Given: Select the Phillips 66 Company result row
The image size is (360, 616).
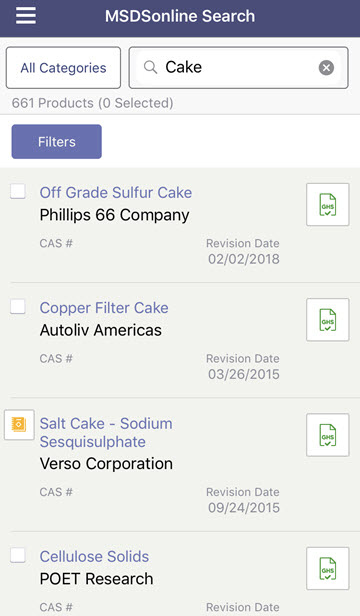Looking at the screenshot, I should (x=180, y=226).
